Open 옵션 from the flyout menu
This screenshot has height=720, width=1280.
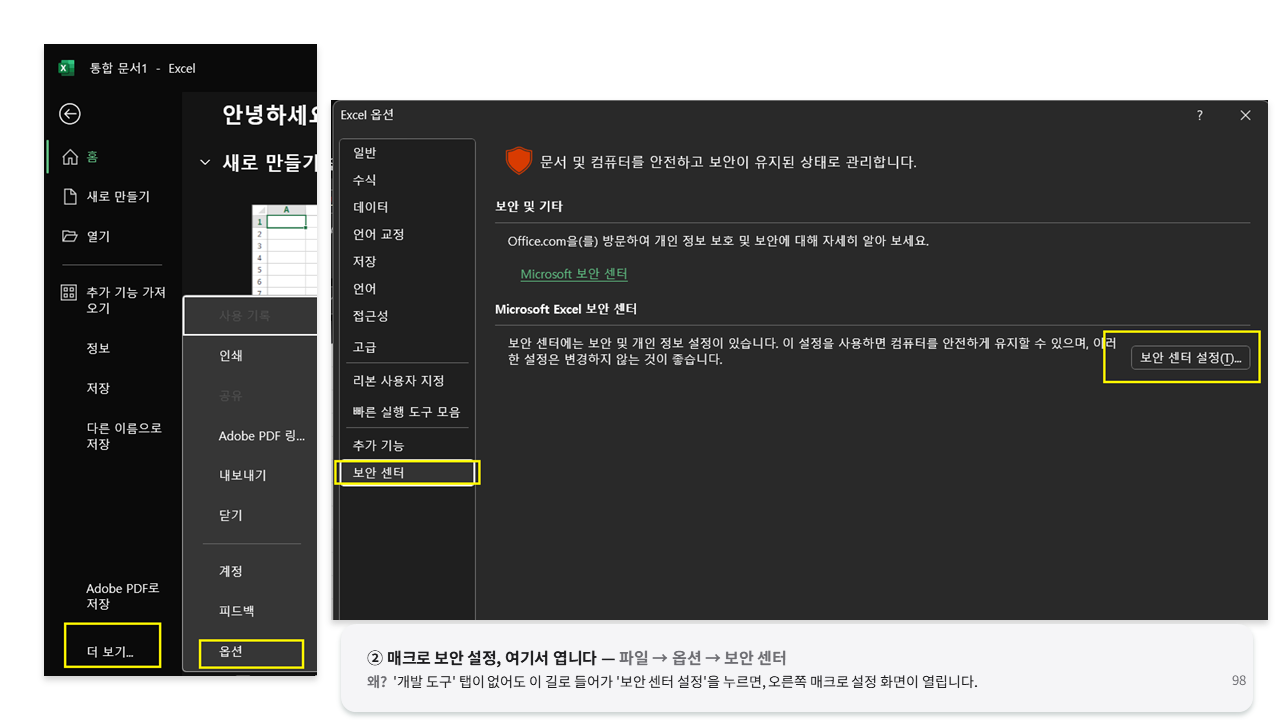point(250,651)
